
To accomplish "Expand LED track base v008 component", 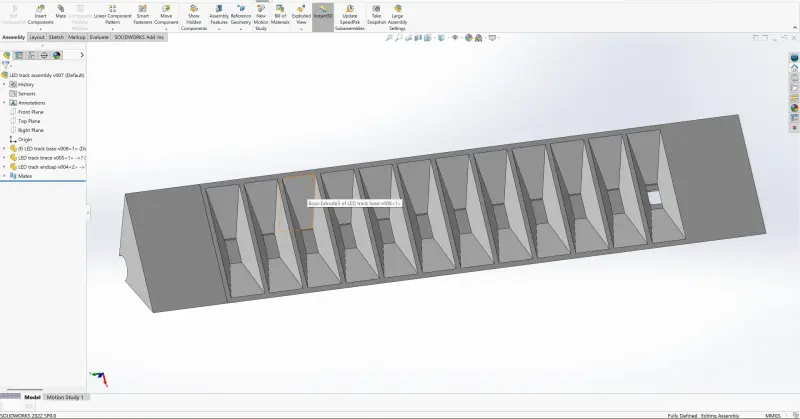I will (x=4, y=149).
